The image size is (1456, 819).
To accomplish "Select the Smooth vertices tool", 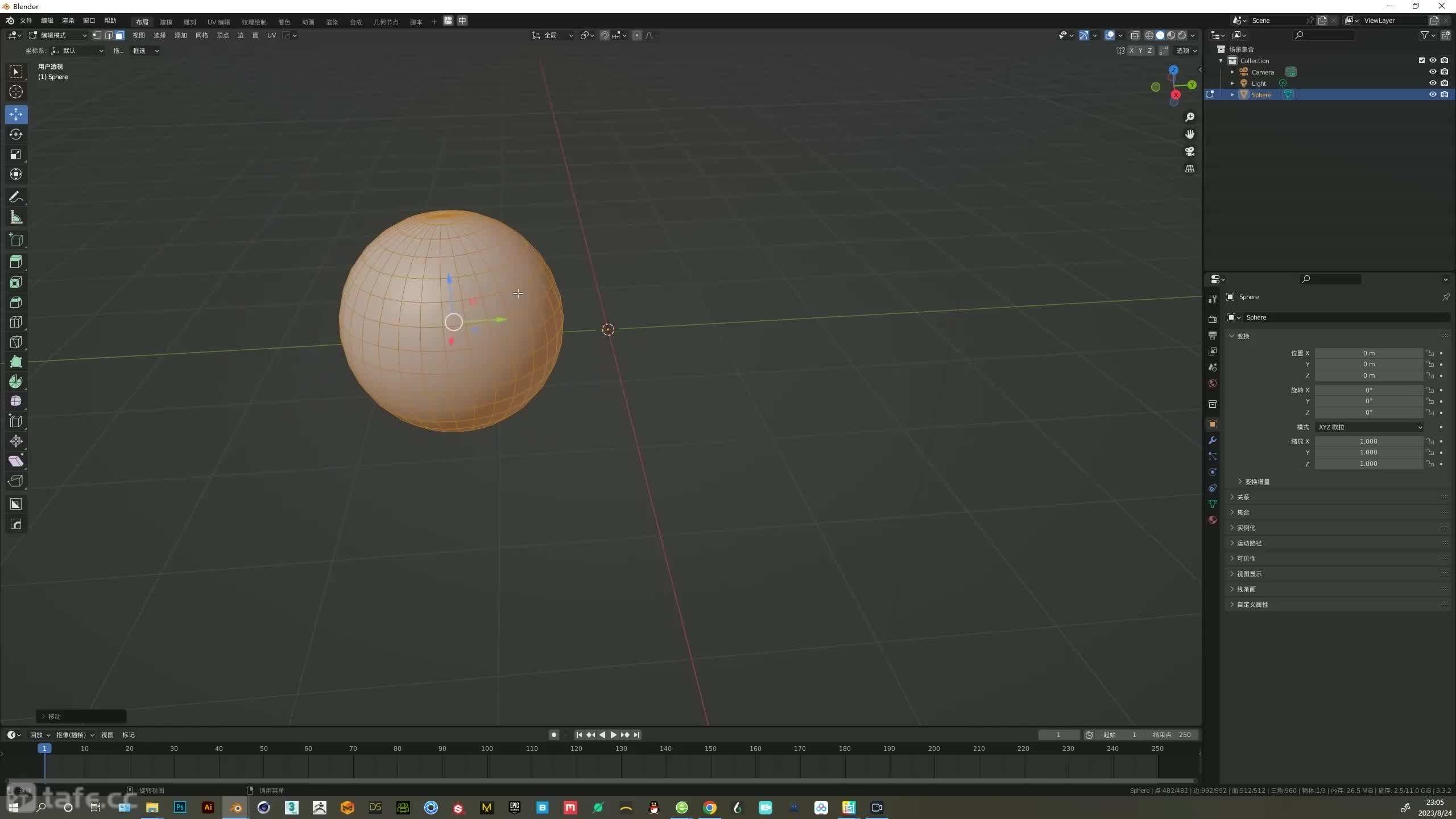I will click(16, 402).
